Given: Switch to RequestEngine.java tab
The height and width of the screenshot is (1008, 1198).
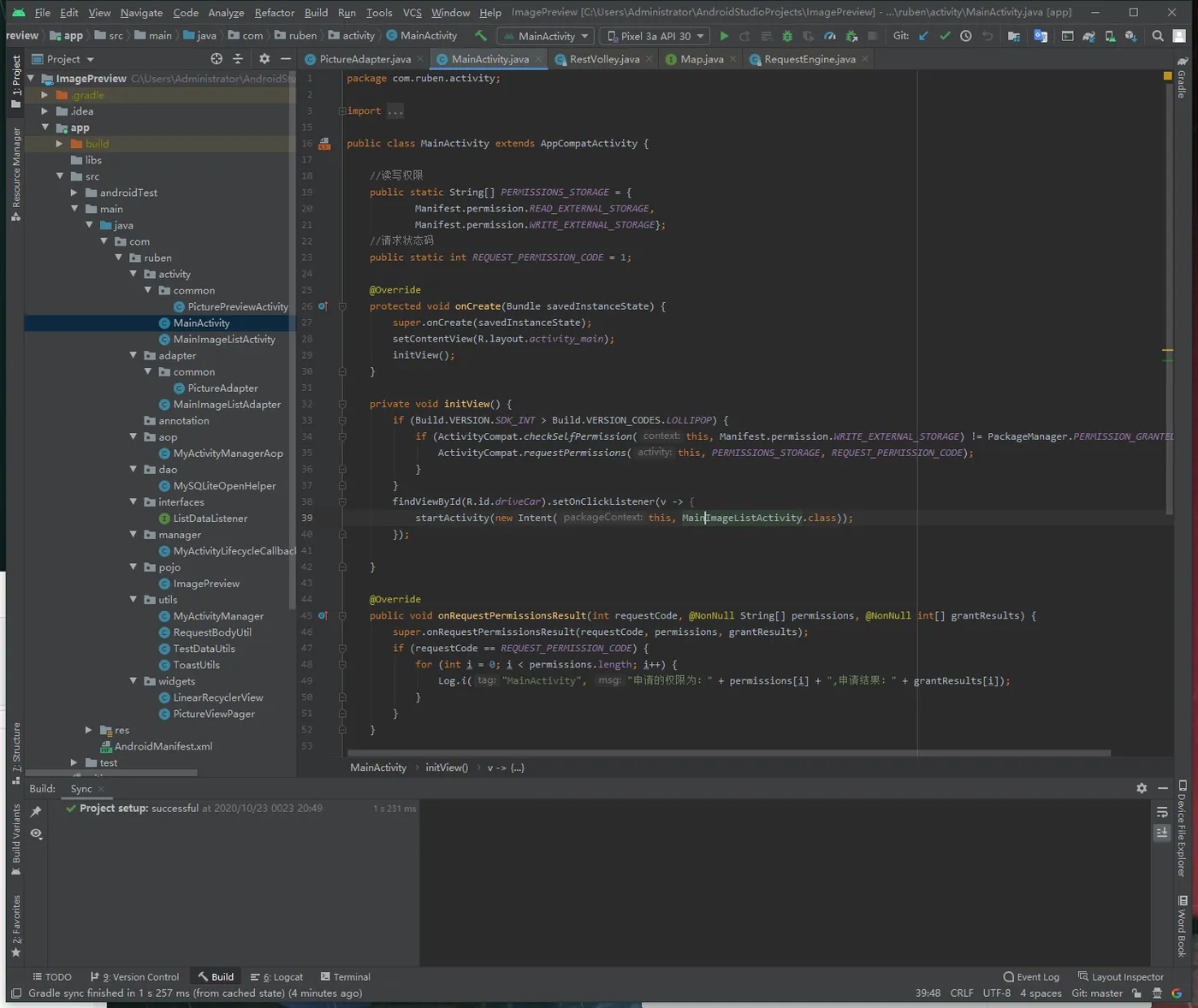Looking at the screenshot, I should tap(810, 59).
